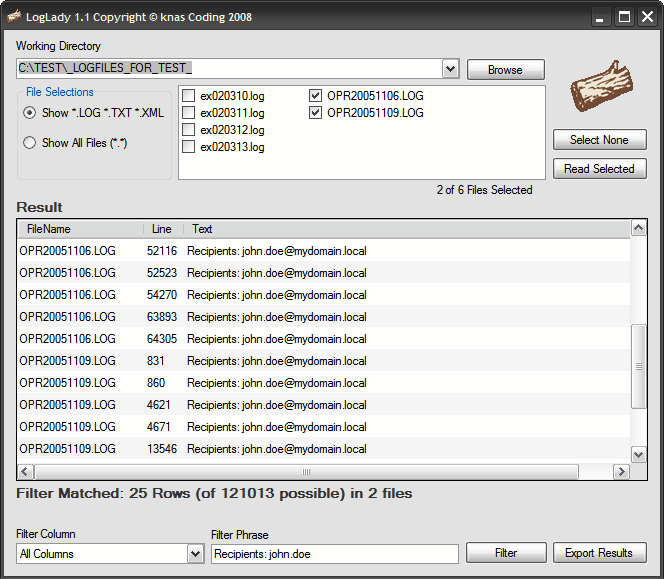Select result row with line 52523
The height and width of the screenshot is (579, 664).
[x=324, y=273]
